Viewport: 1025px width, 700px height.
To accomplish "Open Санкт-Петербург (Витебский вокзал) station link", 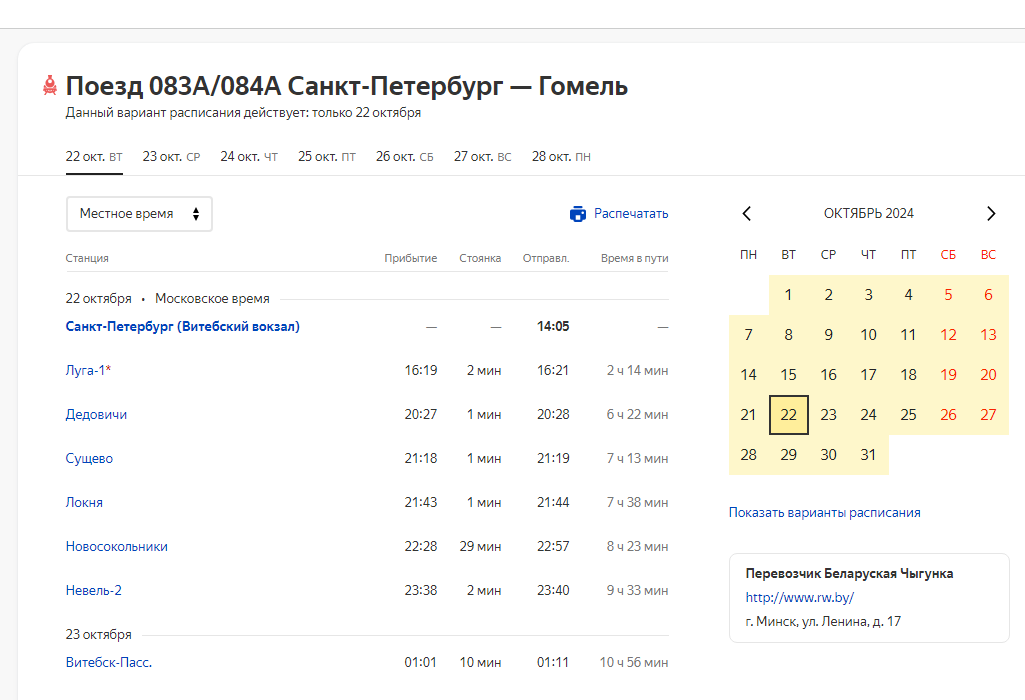I will click(x=182, y=327).
